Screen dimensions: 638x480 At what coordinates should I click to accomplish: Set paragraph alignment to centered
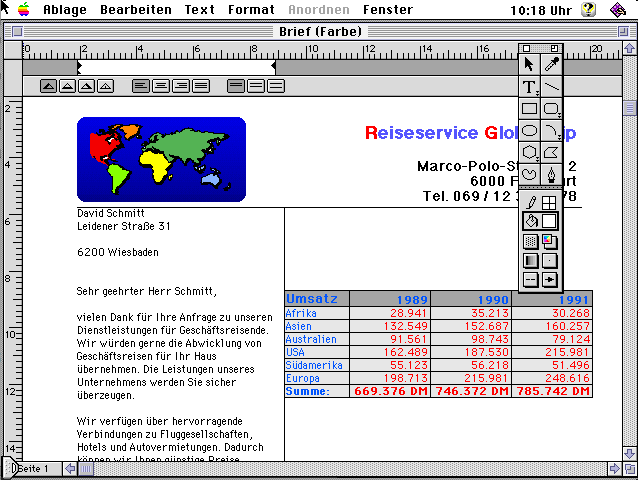tap(161, 86)
